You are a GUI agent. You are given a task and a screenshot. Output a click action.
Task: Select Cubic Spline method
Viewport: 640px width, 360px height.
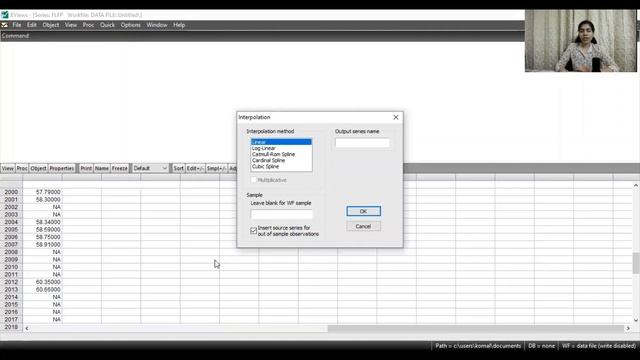(x=281, y=167)
